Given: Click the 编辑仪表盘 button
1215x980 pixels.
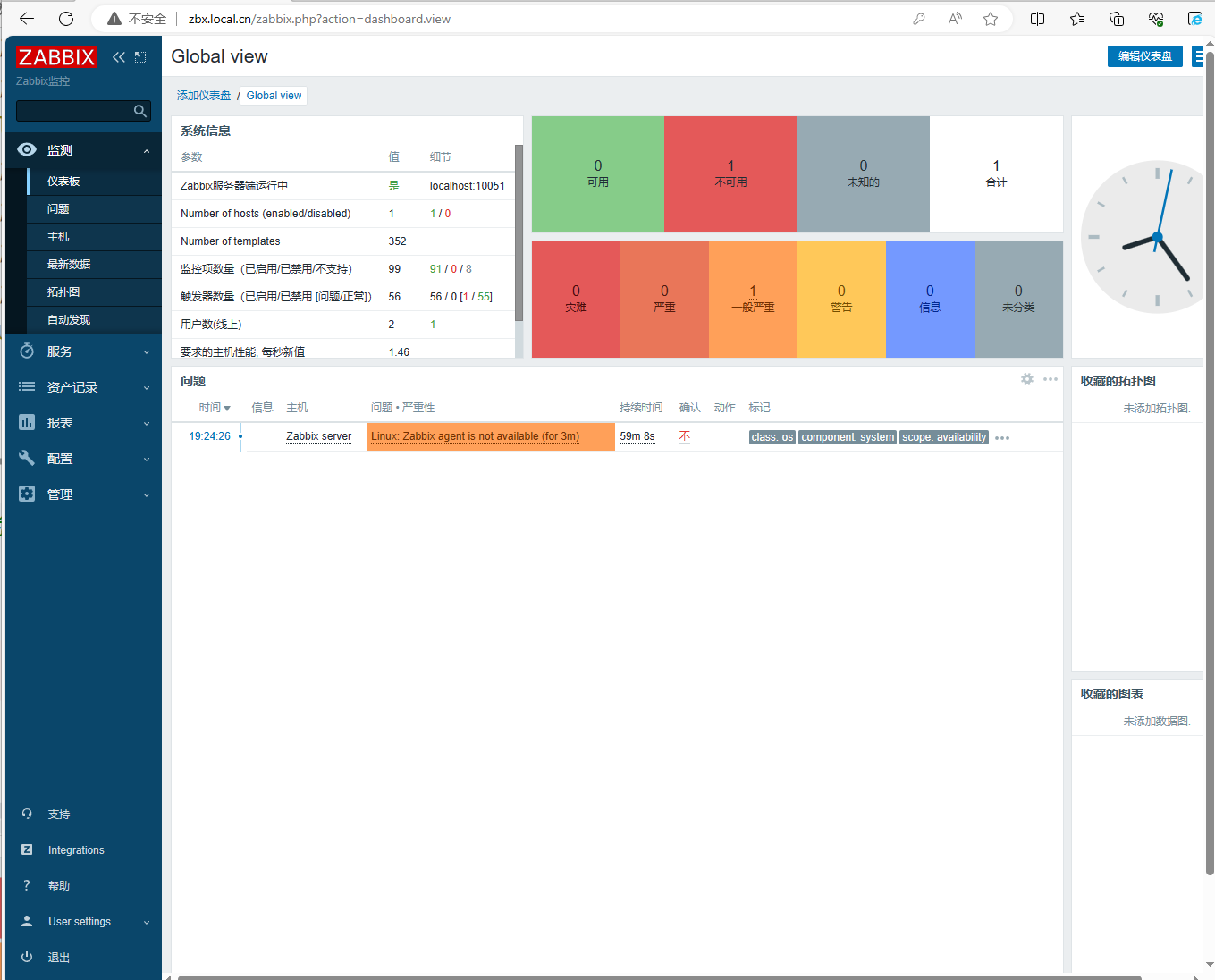Looking at the screenshot, I should [1144, 56].
